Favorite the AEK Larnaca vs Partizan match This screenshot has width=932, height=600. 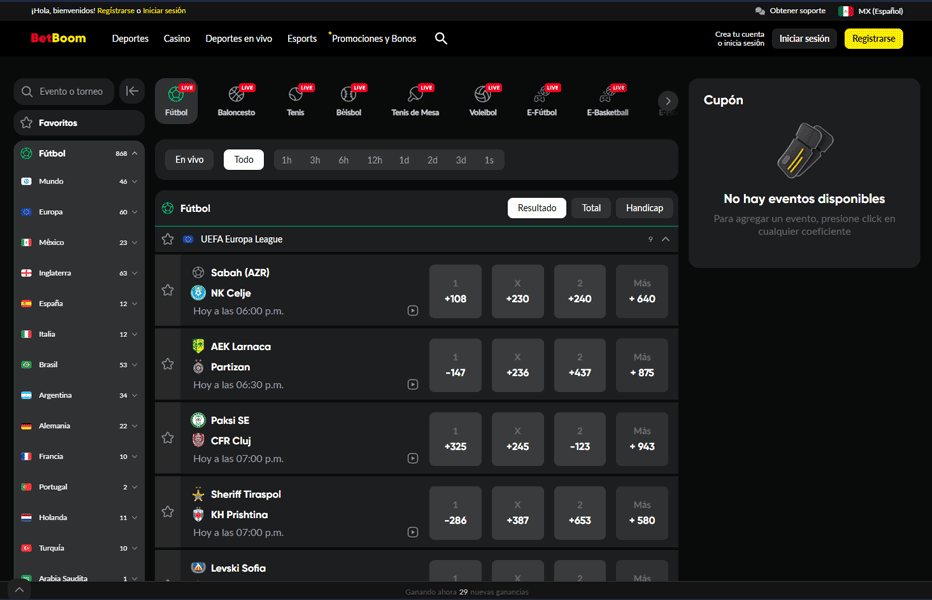point(168,364)
